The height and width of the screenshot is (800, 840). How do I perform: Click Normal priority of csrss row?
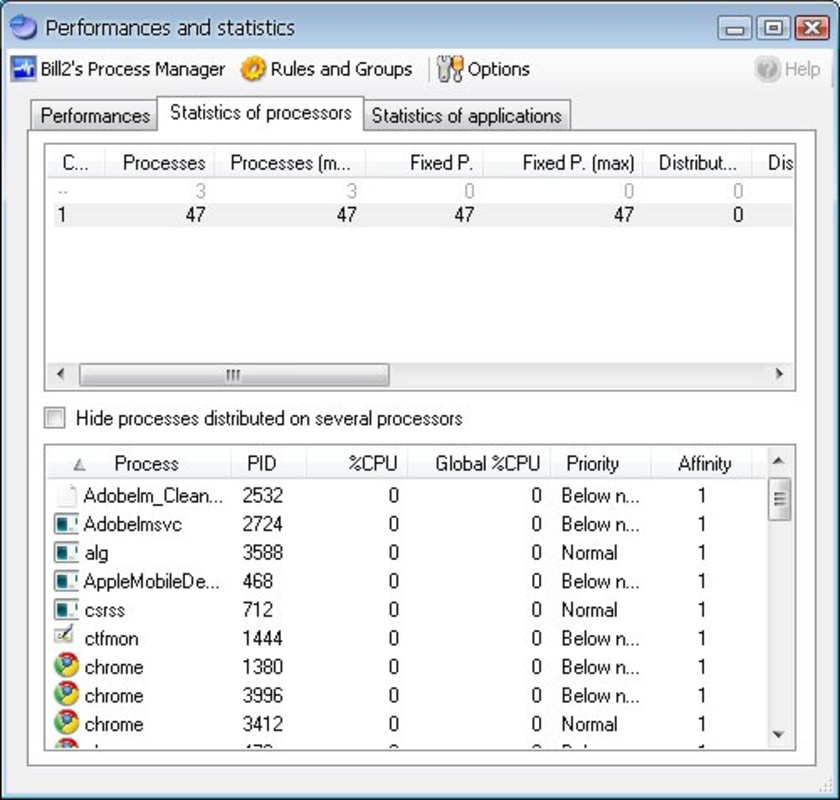point(589,610)
